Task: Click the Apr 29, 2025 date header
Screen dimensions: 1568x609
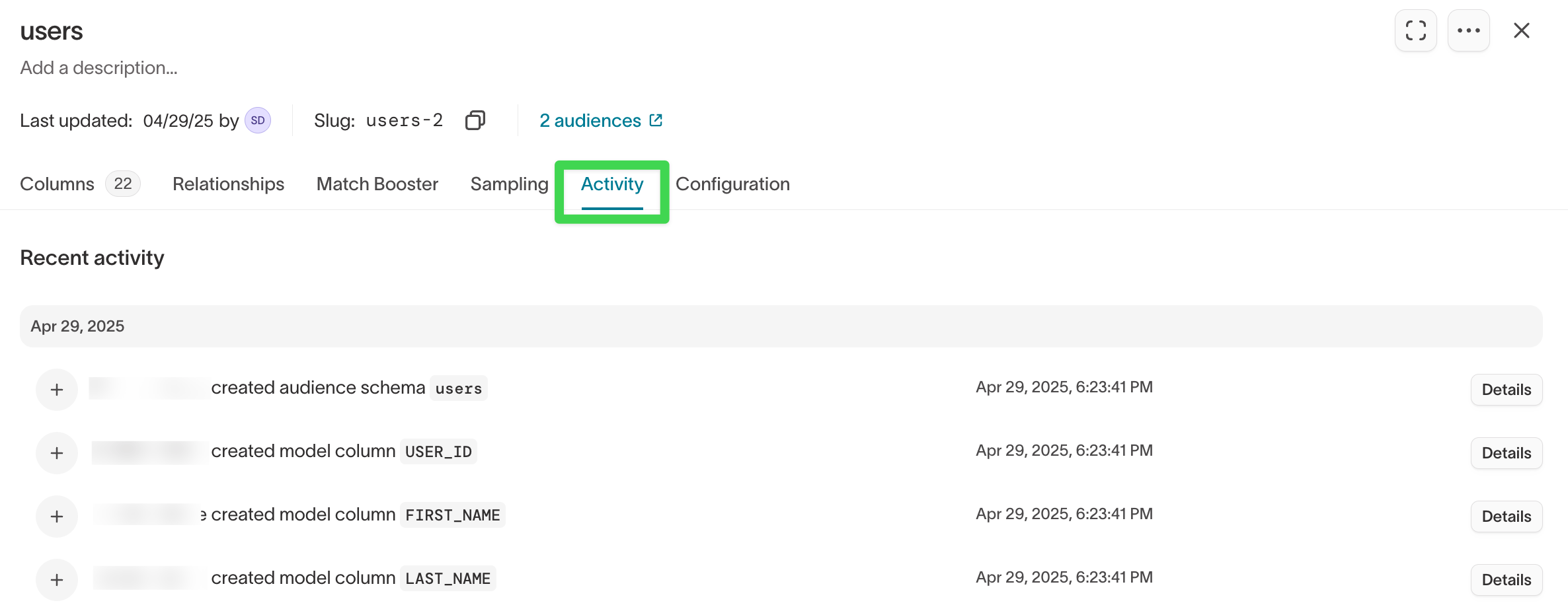Action: coord(781,326)
